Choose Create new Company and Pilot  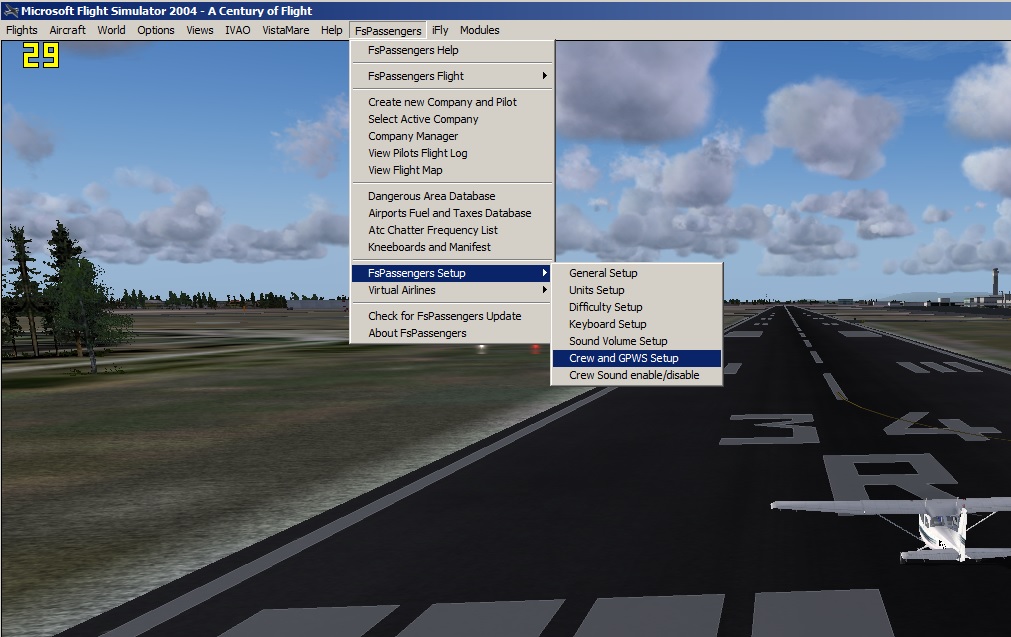pos(453,102)
